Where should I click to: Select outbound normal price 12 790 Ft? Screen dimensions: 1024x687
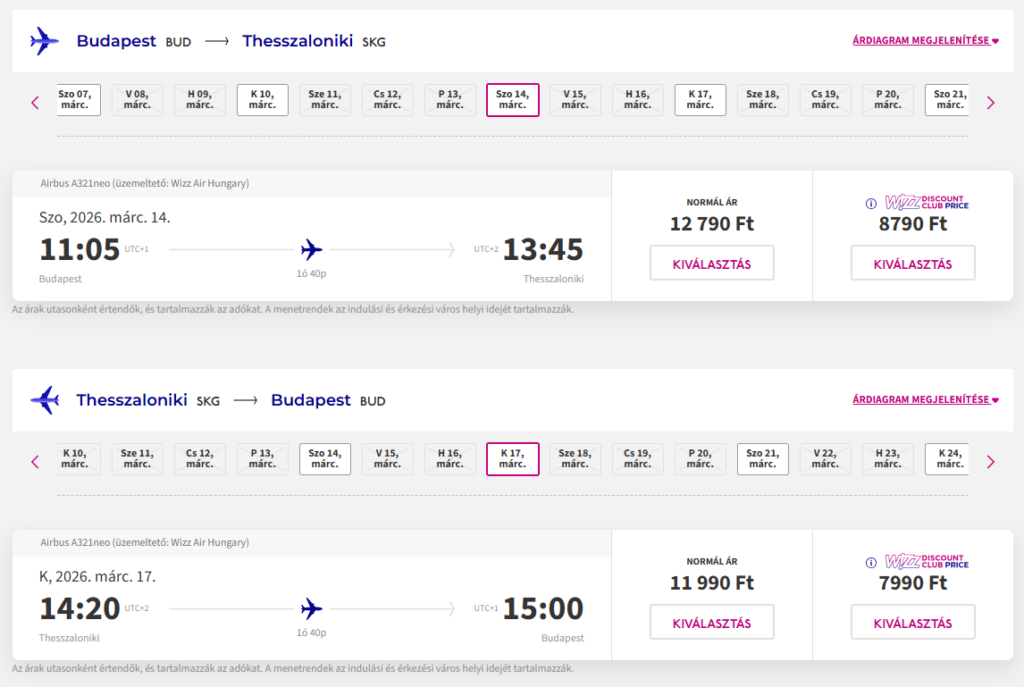point(711,264)
